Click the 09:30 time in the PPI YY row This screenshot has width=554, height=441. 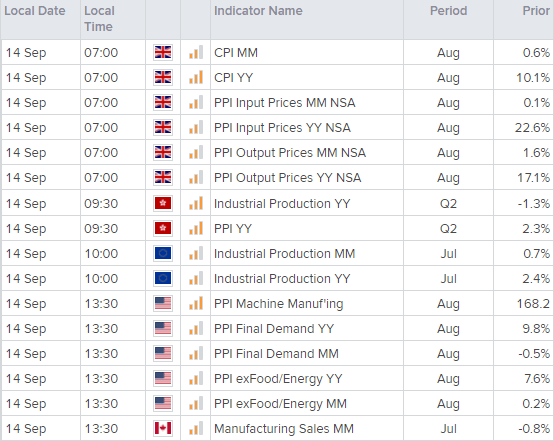[x=101, y=229]
